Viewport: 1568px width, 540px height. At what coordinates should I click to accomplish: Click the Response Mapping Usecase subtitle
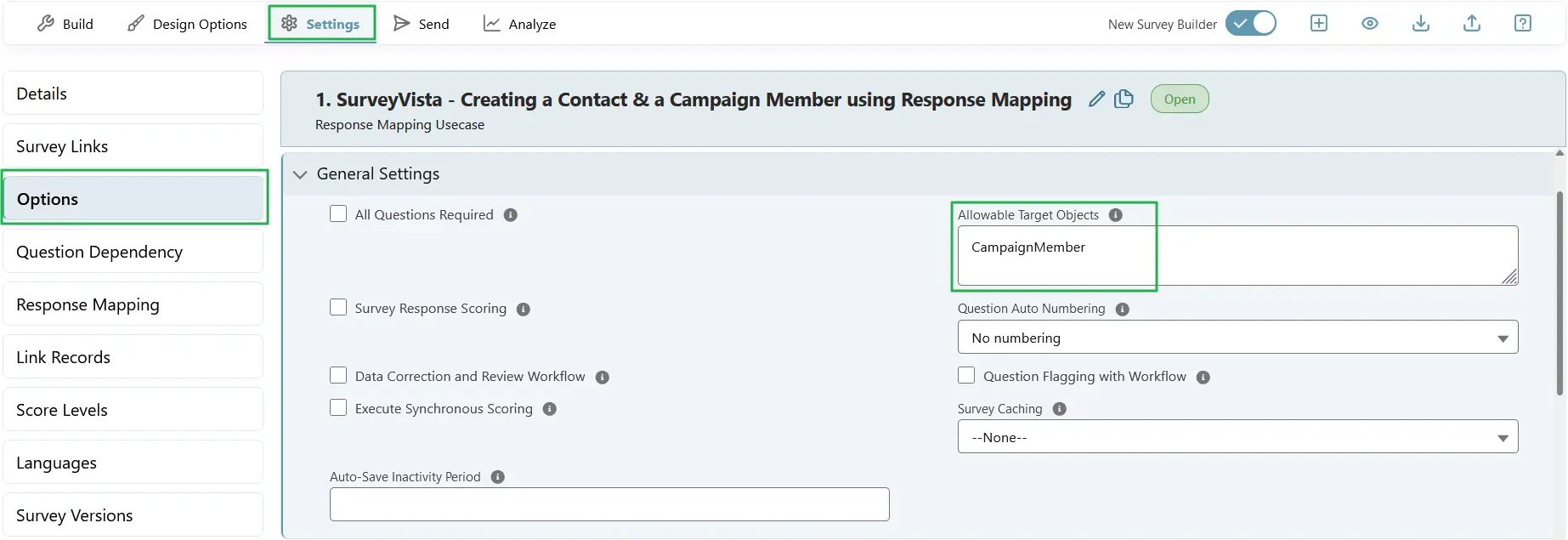click(399, 125)
